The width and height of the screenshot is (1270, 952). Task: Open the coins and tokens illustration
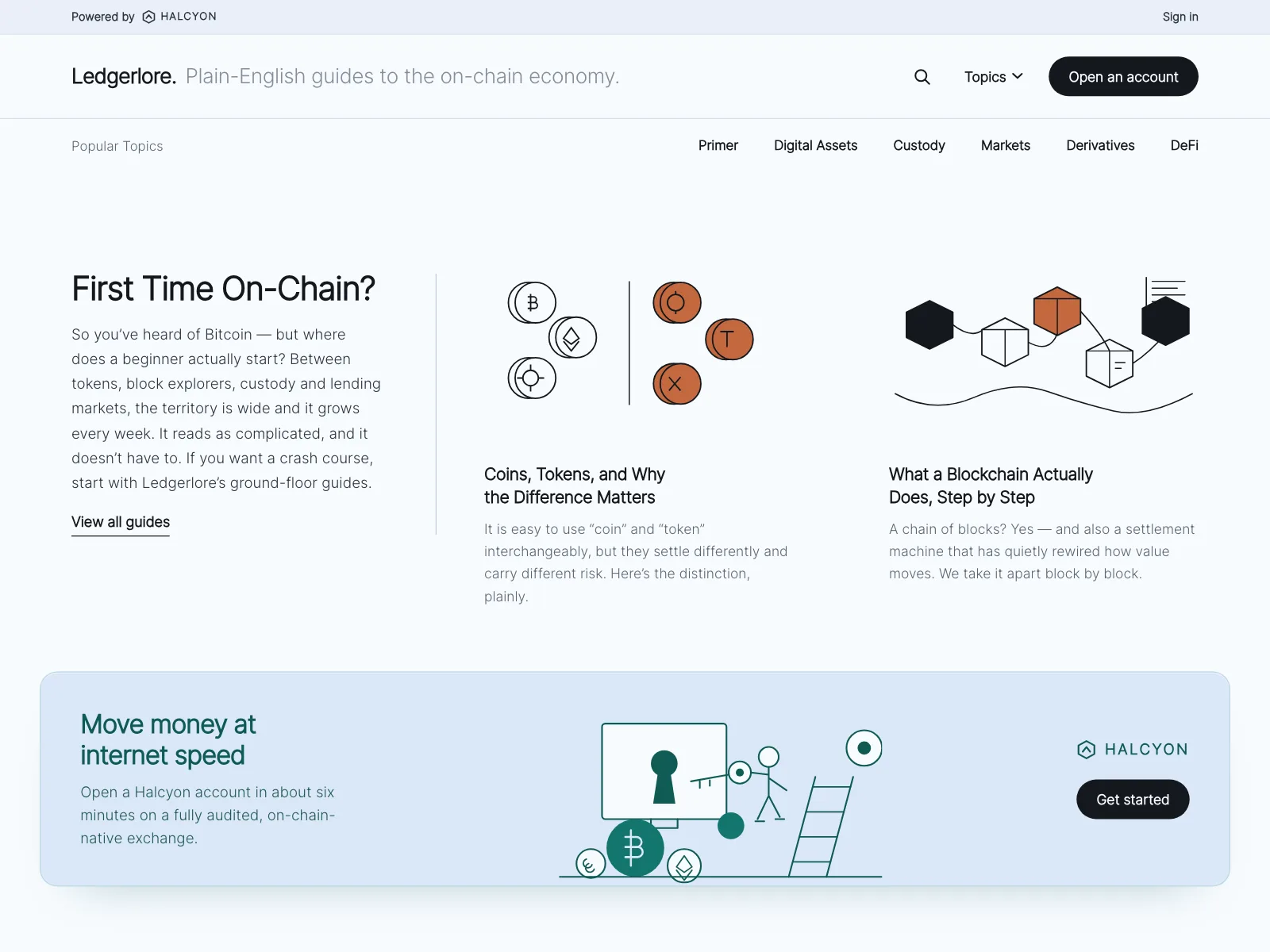pyautogui.click(x=631, y=343)
